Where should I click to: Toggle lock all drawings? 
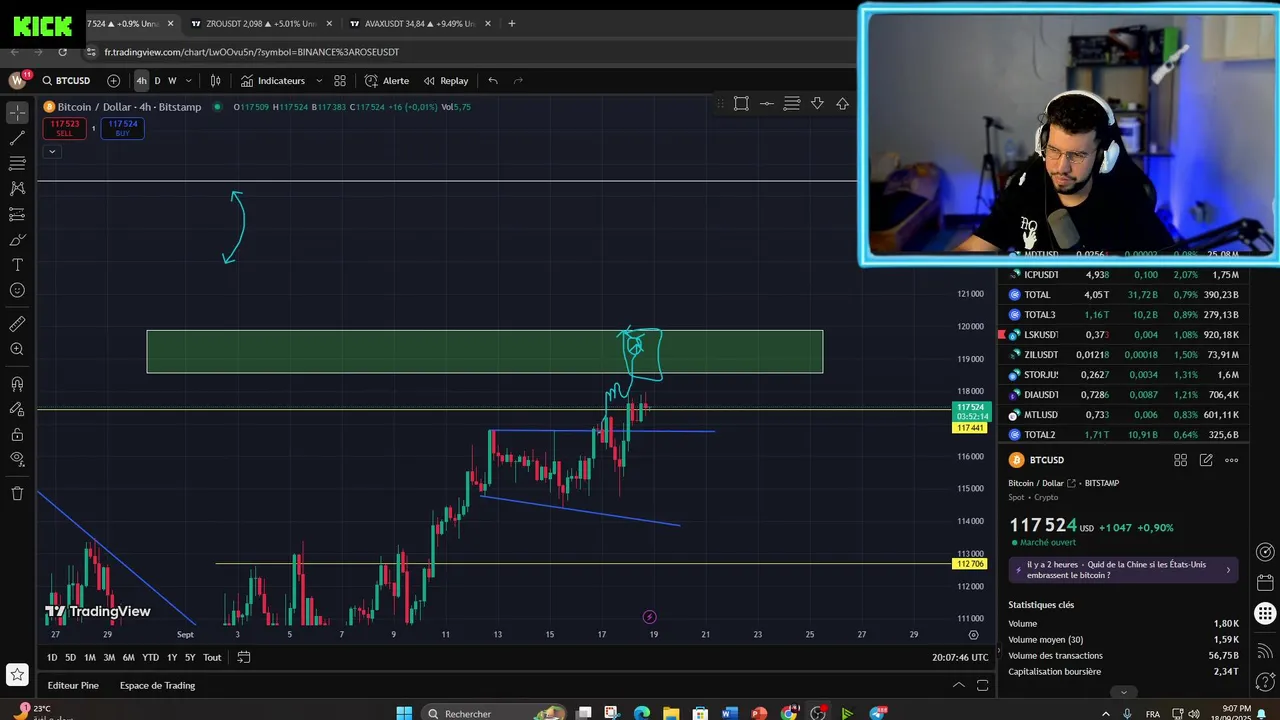17,434
